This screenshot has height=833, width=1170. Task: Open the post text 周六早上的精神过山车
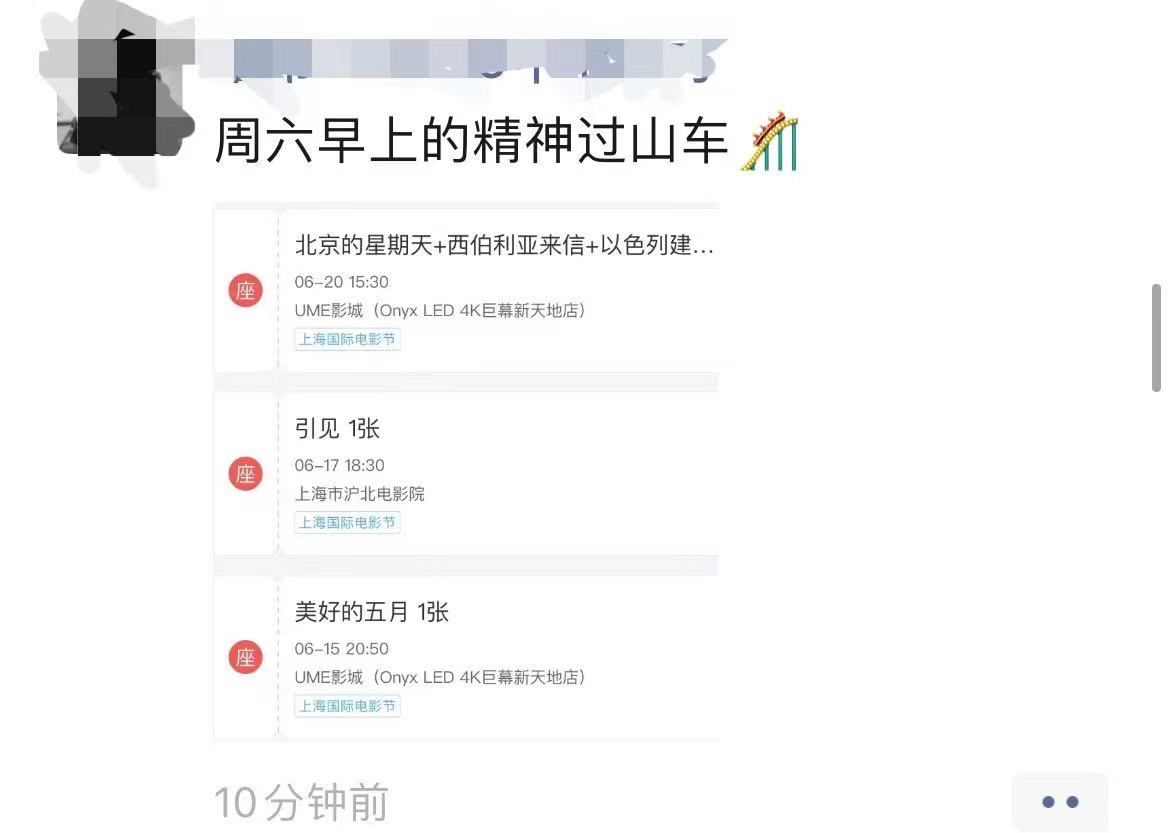point(472,140)
